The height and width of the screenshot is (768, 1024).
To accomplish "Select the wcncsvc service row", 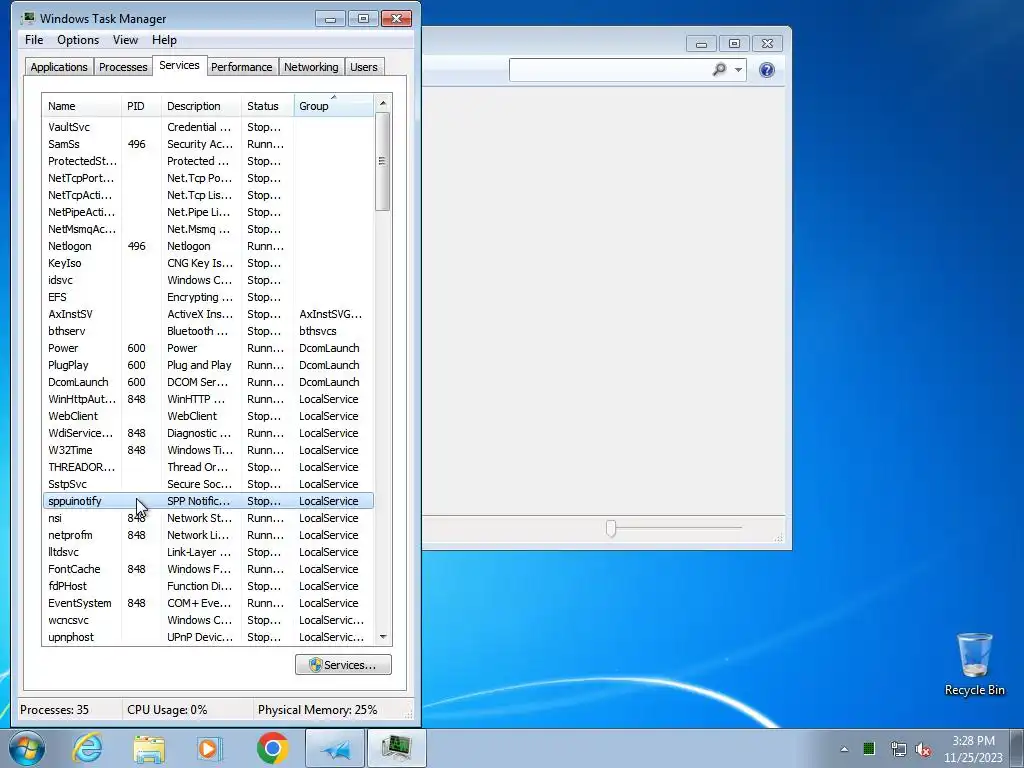I will click(208, 619).
